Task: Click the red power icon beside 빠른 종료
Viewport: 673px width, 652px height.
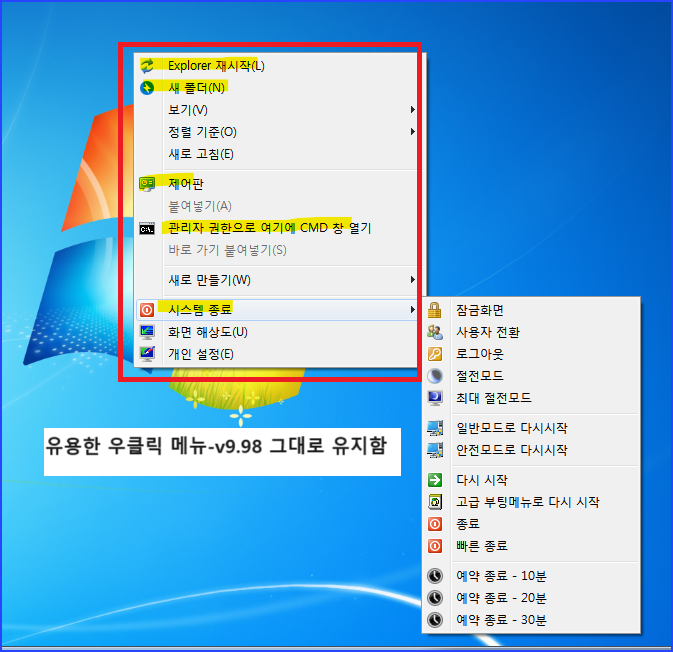Action: pyautogui.click(x=435, y=546)
